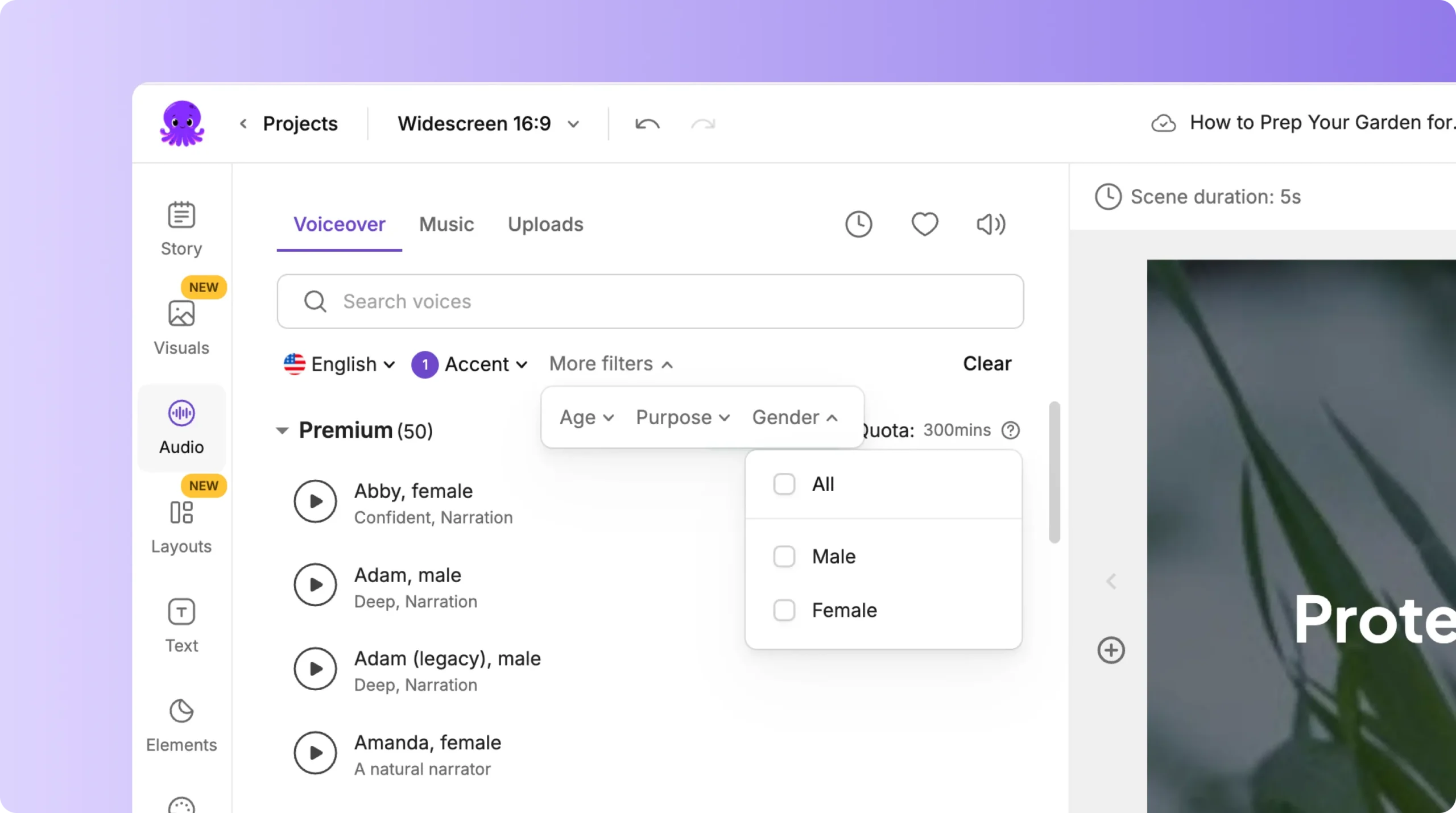The height and width of the screenshot is (813, 1456).
Task: Show favorite voices (heart icon)
Action: [x=925, y=224]
